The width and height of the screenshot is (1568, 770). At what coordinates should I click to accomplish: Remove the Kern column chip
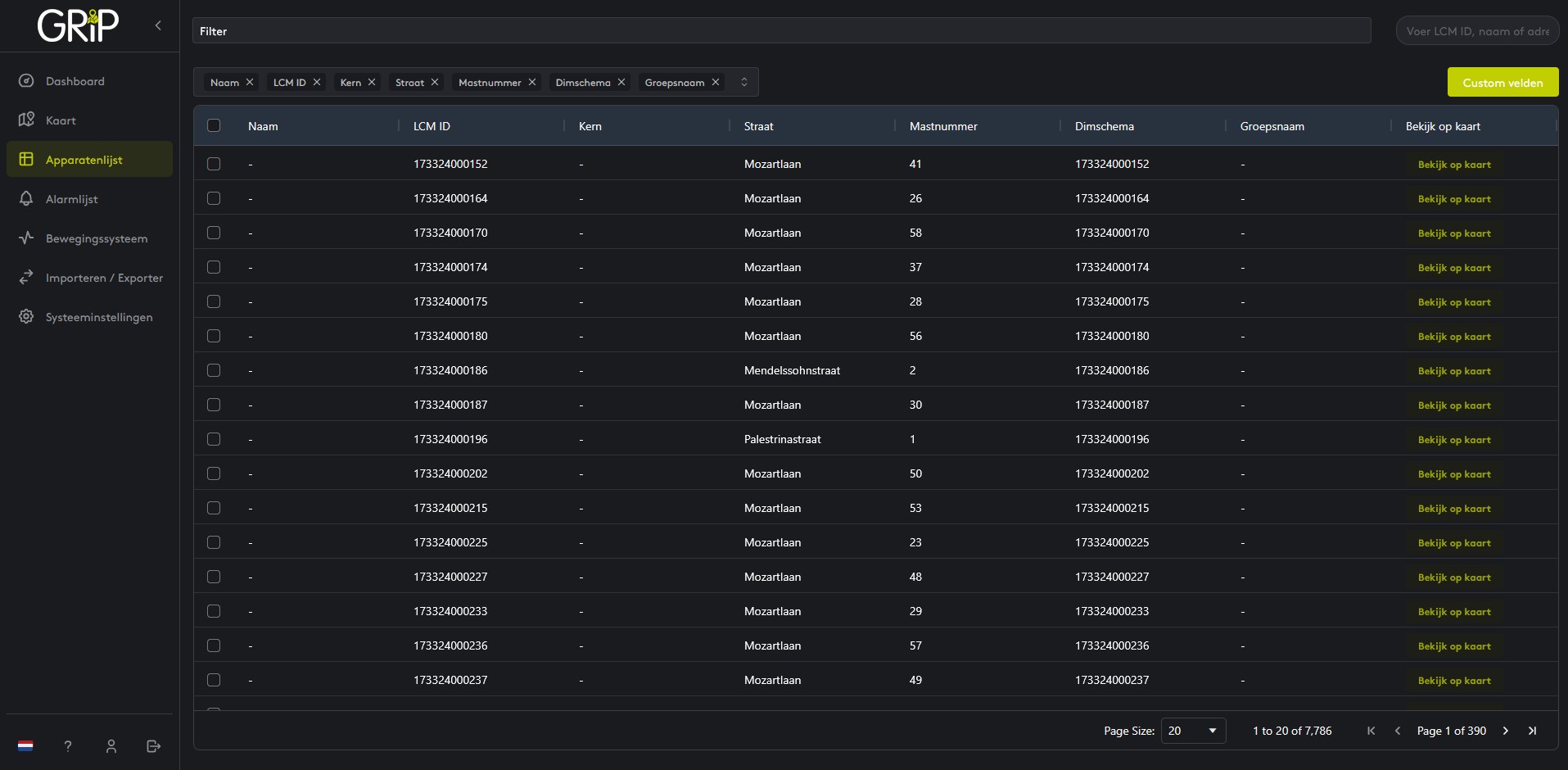pyautogui.click(x=372, y=82)
